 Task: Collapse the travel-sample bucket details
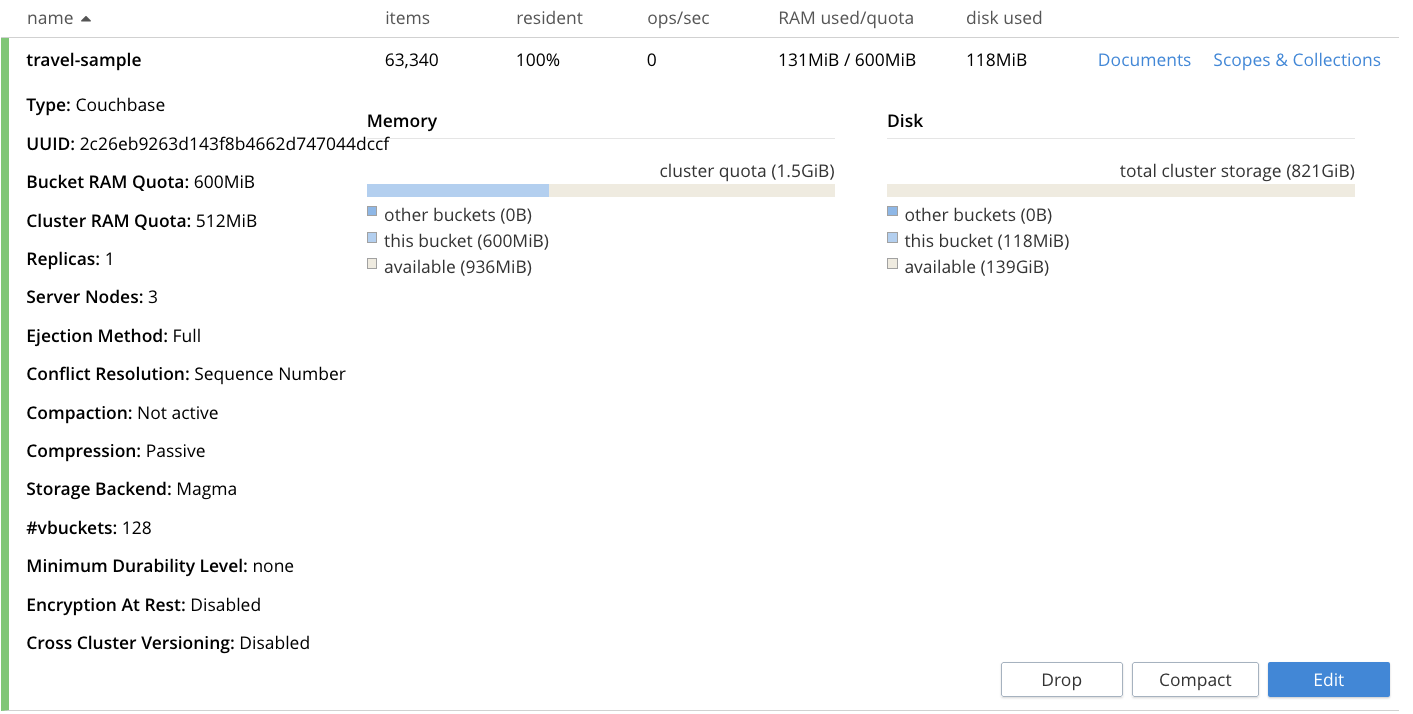pyautogui.click(x=85, y=60)
